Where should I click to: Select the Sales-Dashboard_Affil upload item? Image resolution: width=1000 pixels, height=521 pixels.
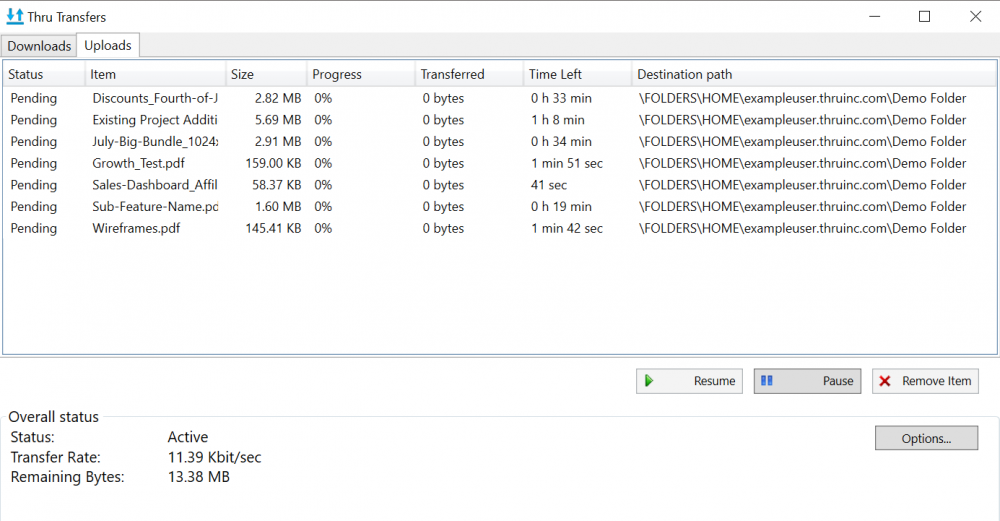click(x=155, y=185)
